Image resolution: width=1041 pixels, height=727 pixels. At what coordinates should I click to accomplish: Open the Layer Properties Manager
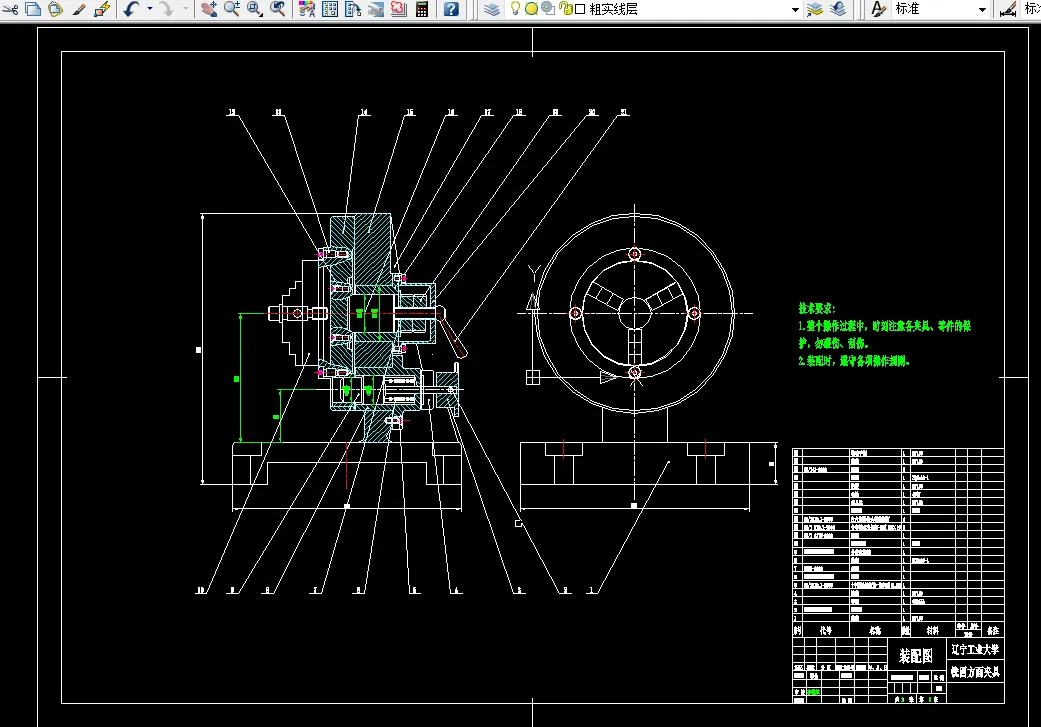pyautogui.click(x=491, y=9)
